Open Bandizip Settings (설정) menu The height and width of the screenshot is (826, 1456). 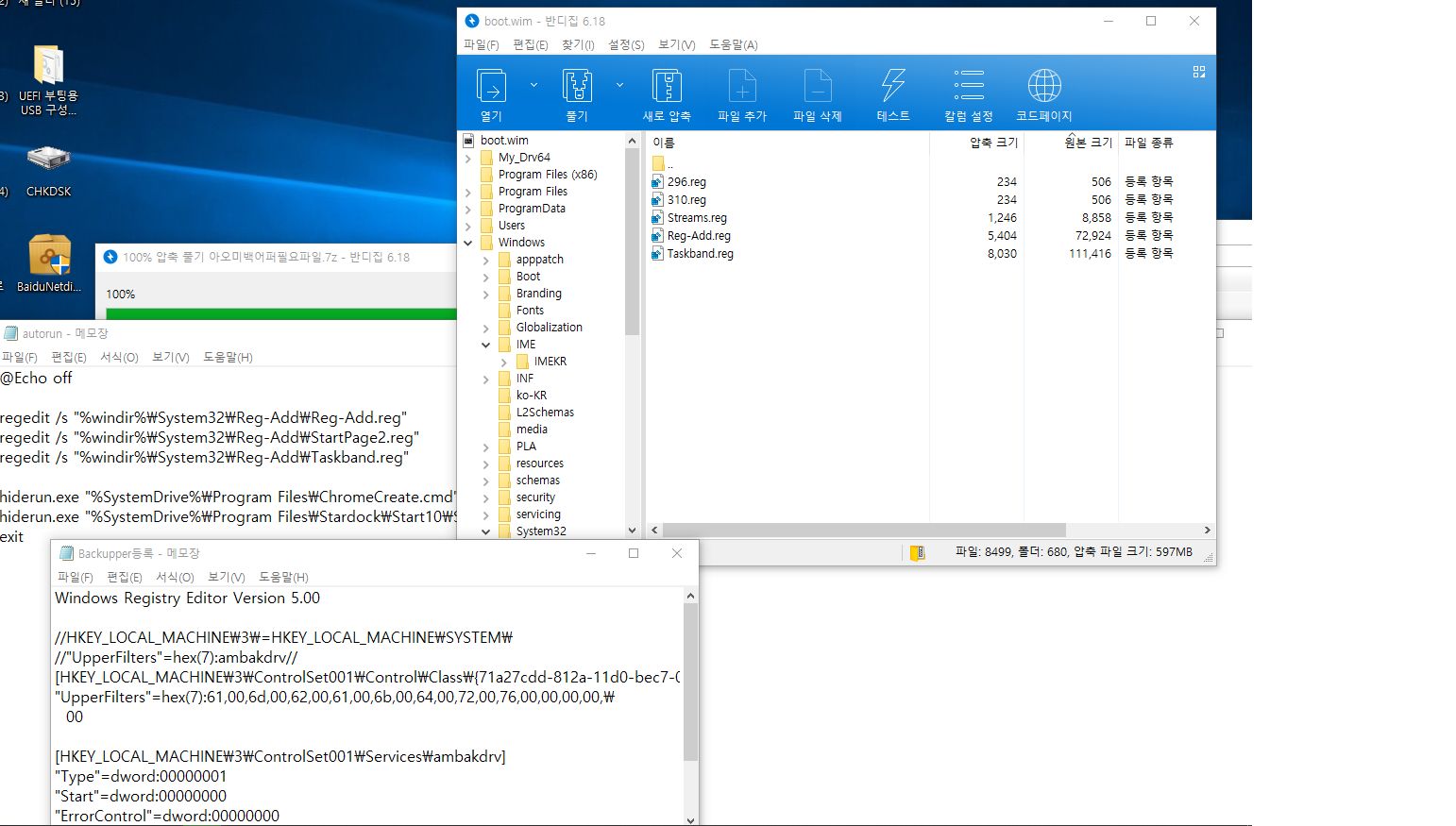(x=626, y=44)
